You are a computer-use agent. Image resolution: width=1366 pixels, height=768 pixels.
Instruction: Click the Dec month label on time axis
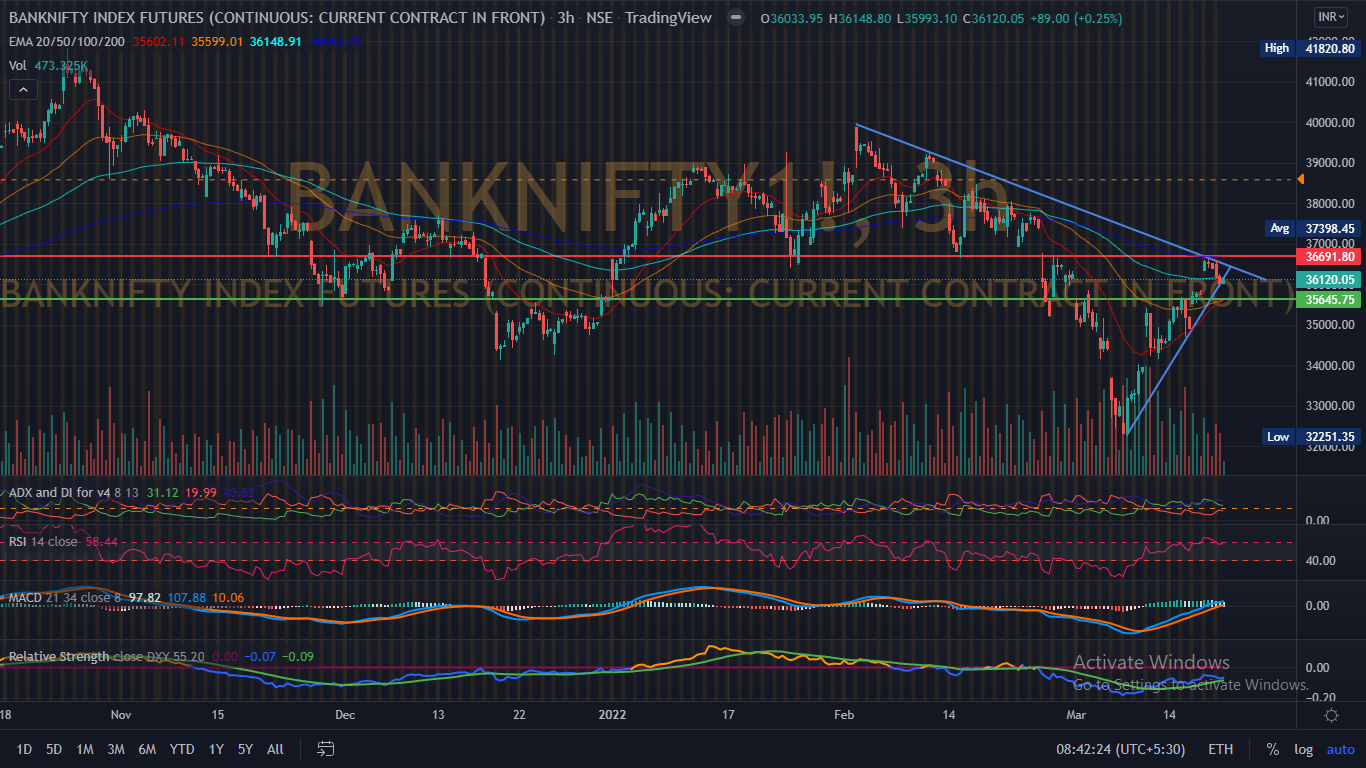point(345,715)
